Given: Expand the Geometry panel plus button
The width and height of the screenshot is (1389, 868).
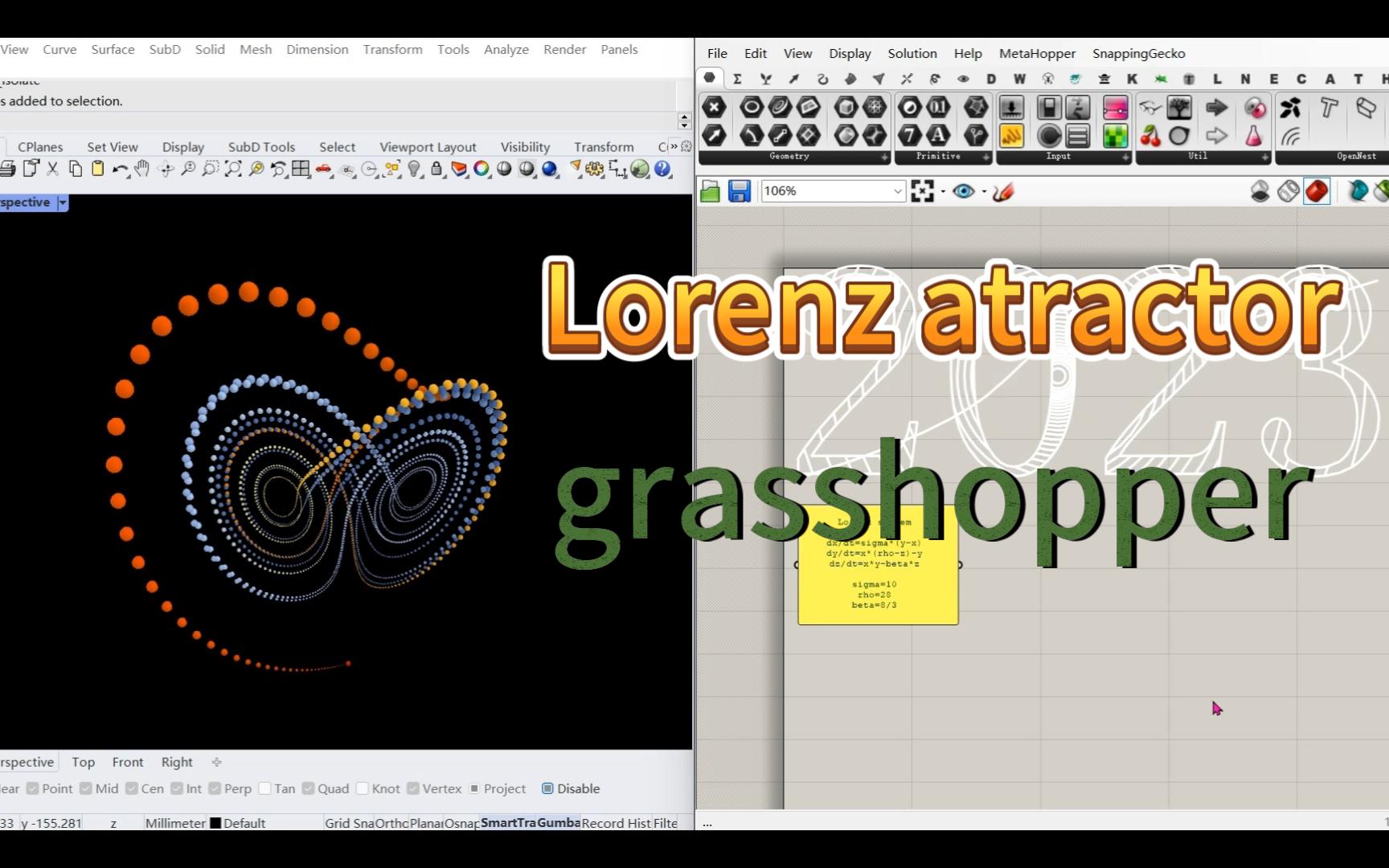Looking at the screenshot, I should 884,157.
